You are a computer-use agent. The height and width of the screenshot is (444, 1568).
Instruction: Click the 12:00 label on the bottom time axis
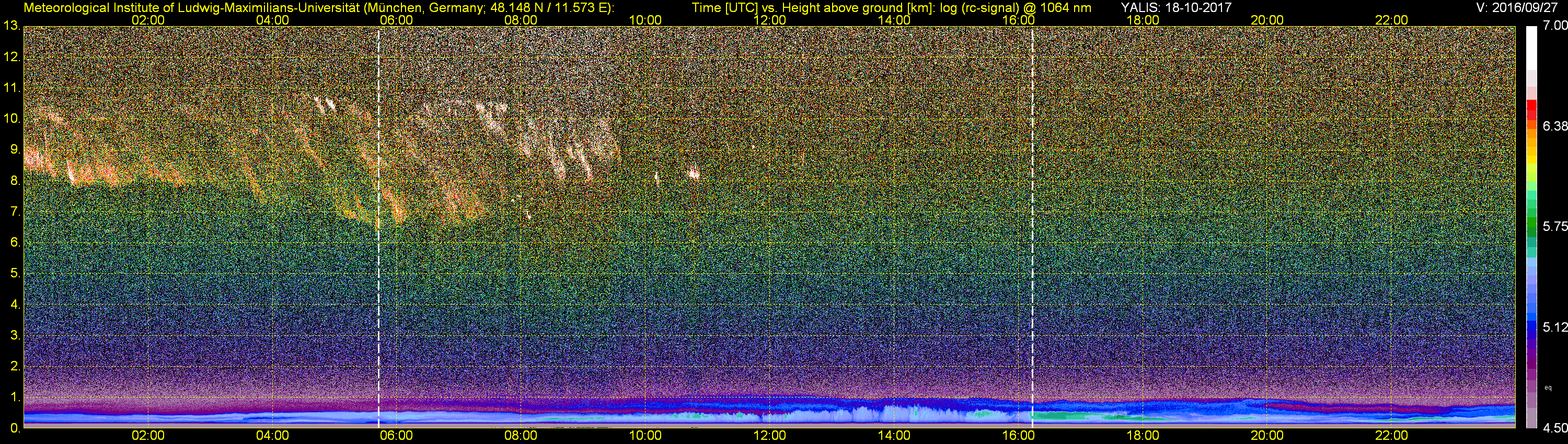(769, 436)
